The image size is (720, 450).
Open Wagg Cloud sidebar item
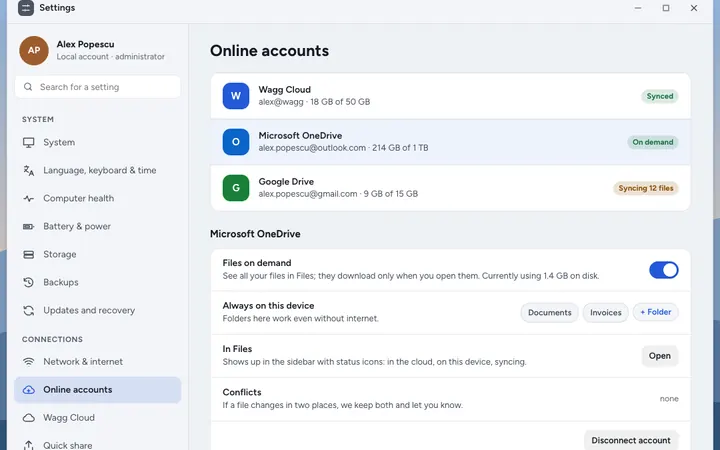(97, 418)
